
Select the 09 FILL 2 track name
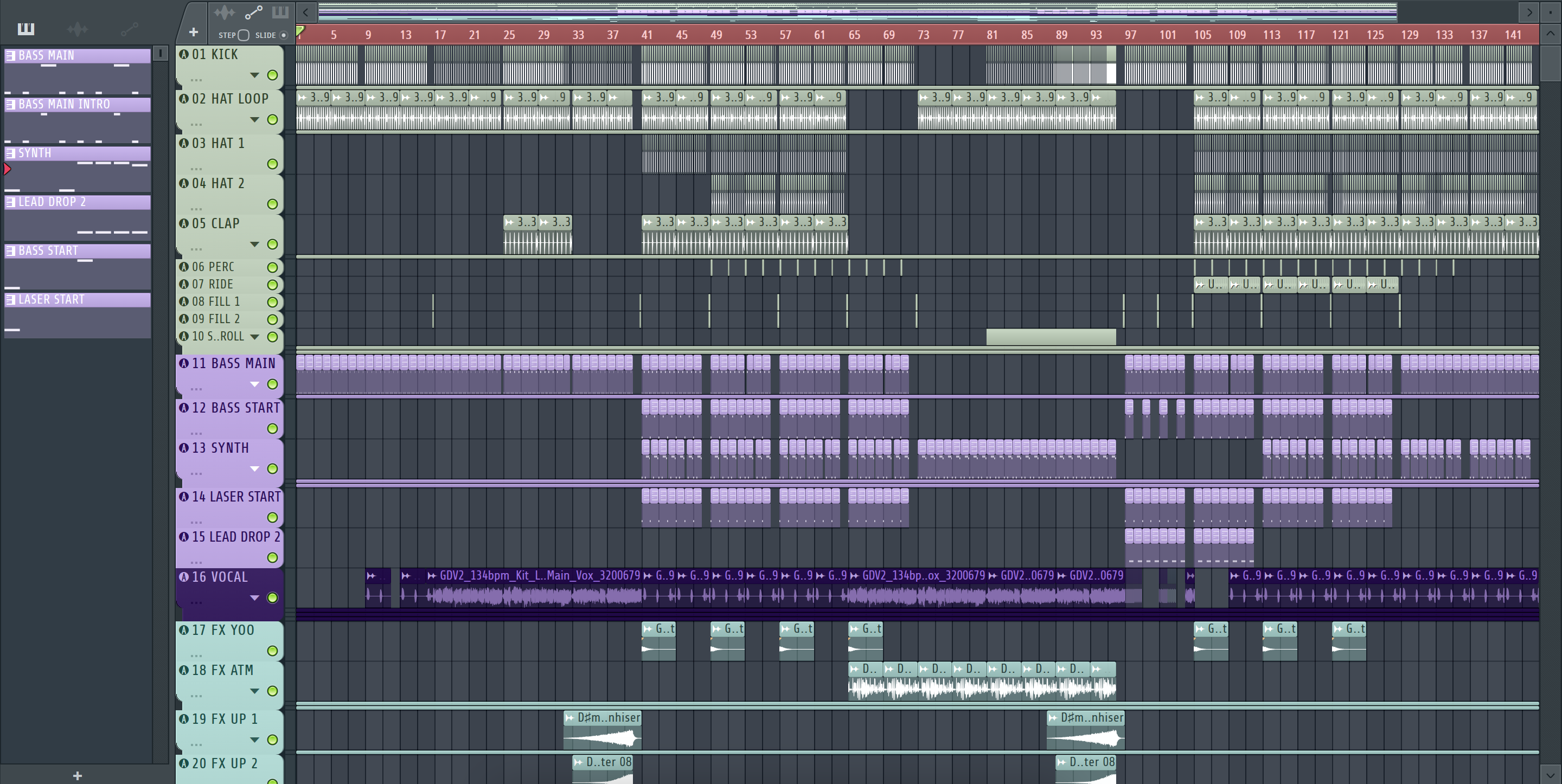216,319
